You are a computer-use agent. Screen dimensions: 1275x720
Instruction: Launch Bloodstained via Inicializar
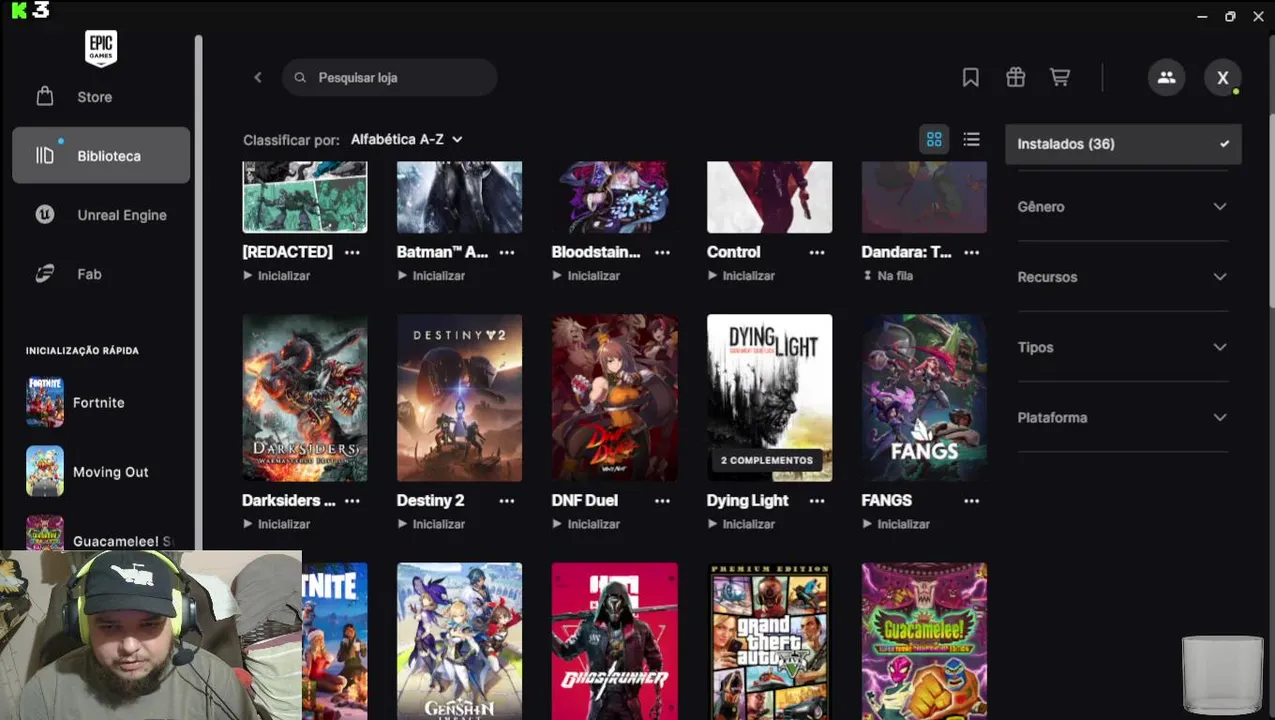pyautogui.click(x=587, y=275)
